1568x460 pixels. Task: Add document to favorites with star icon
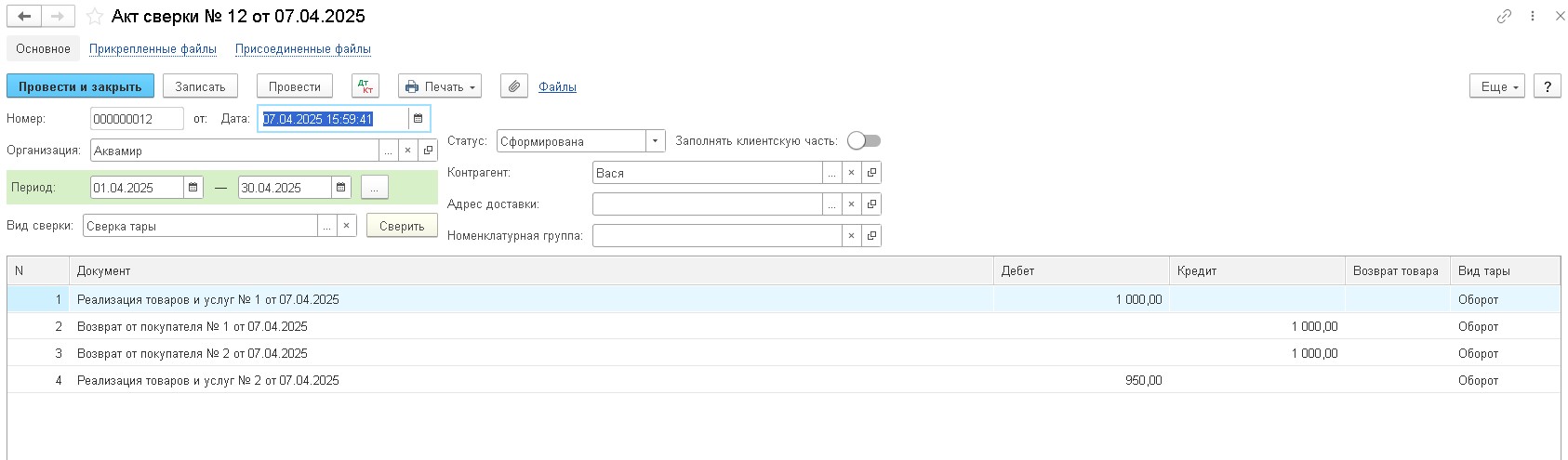point(94,17)
